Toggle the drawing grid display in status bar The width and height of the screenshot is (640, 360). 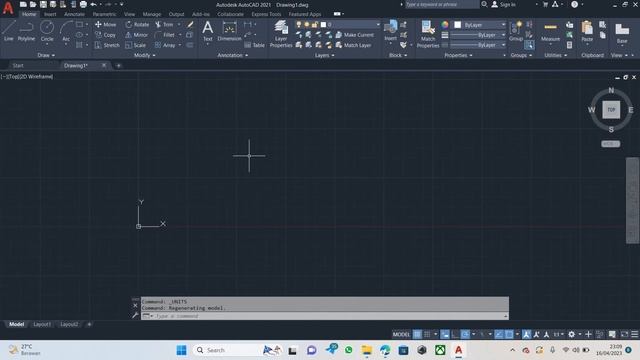coord(417,334)
